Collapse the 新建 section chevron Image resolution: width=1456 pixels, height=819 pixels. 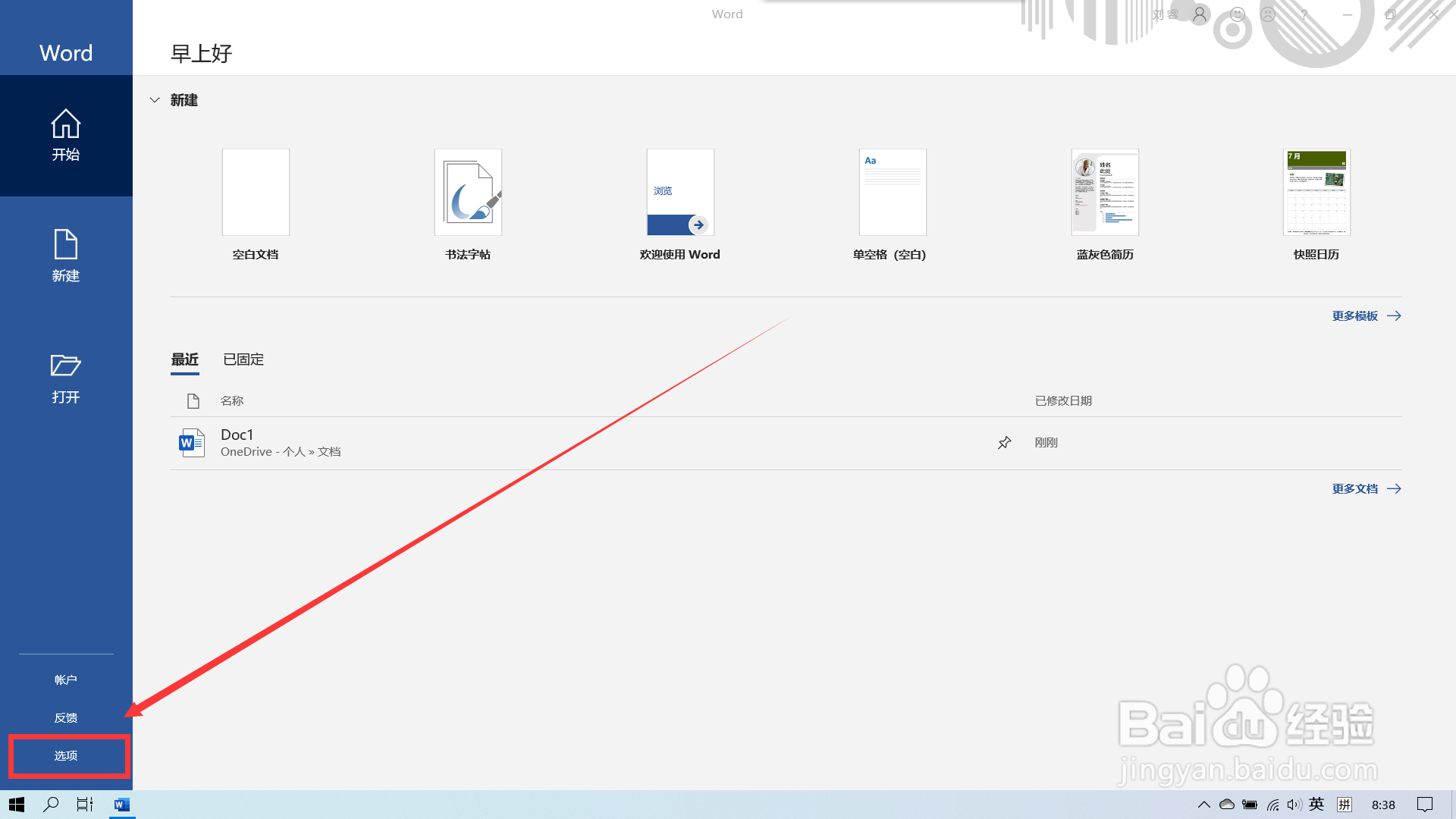[155, 100]
